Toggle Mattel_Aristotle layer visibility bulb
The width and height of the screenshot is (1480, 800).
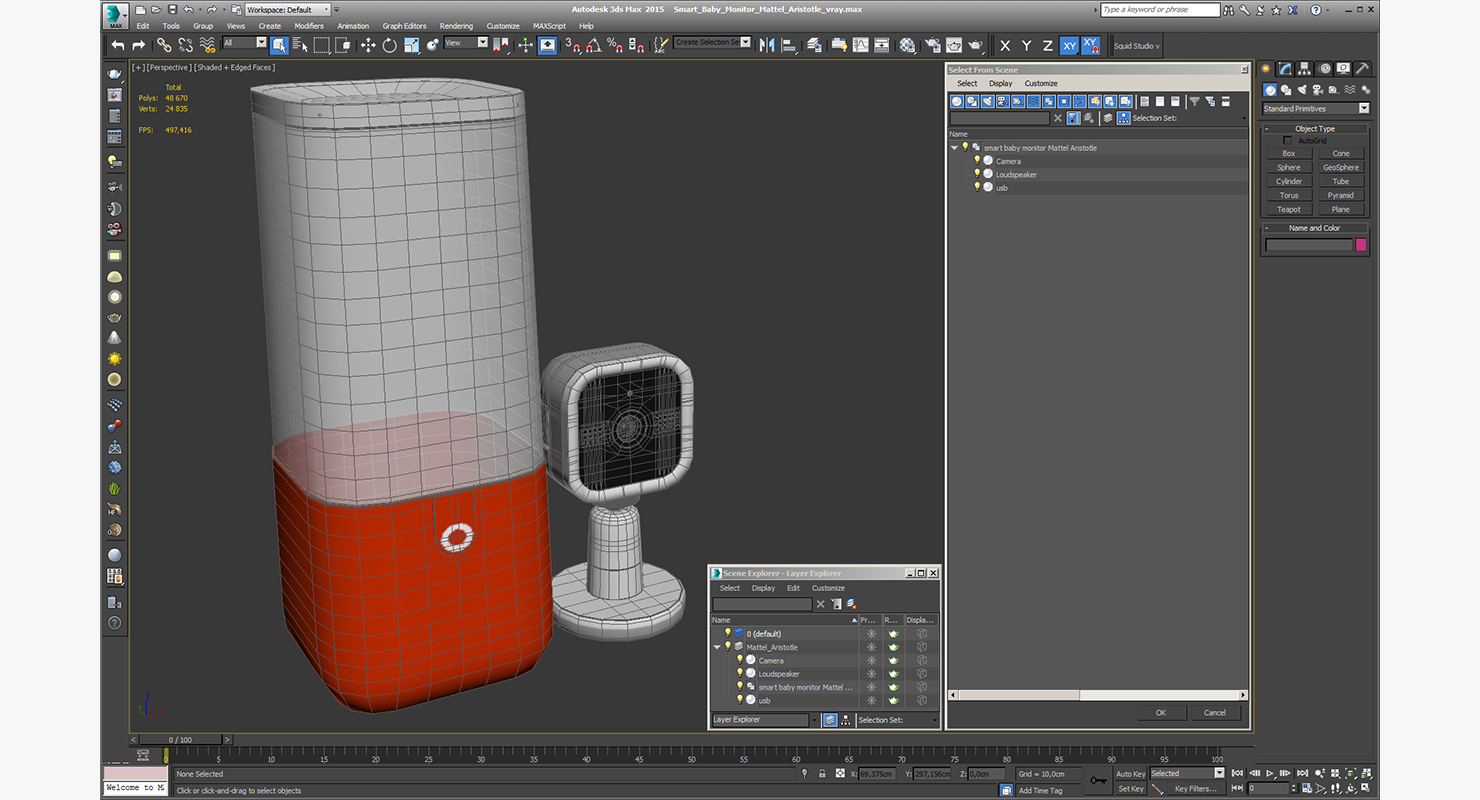[728, 647]
